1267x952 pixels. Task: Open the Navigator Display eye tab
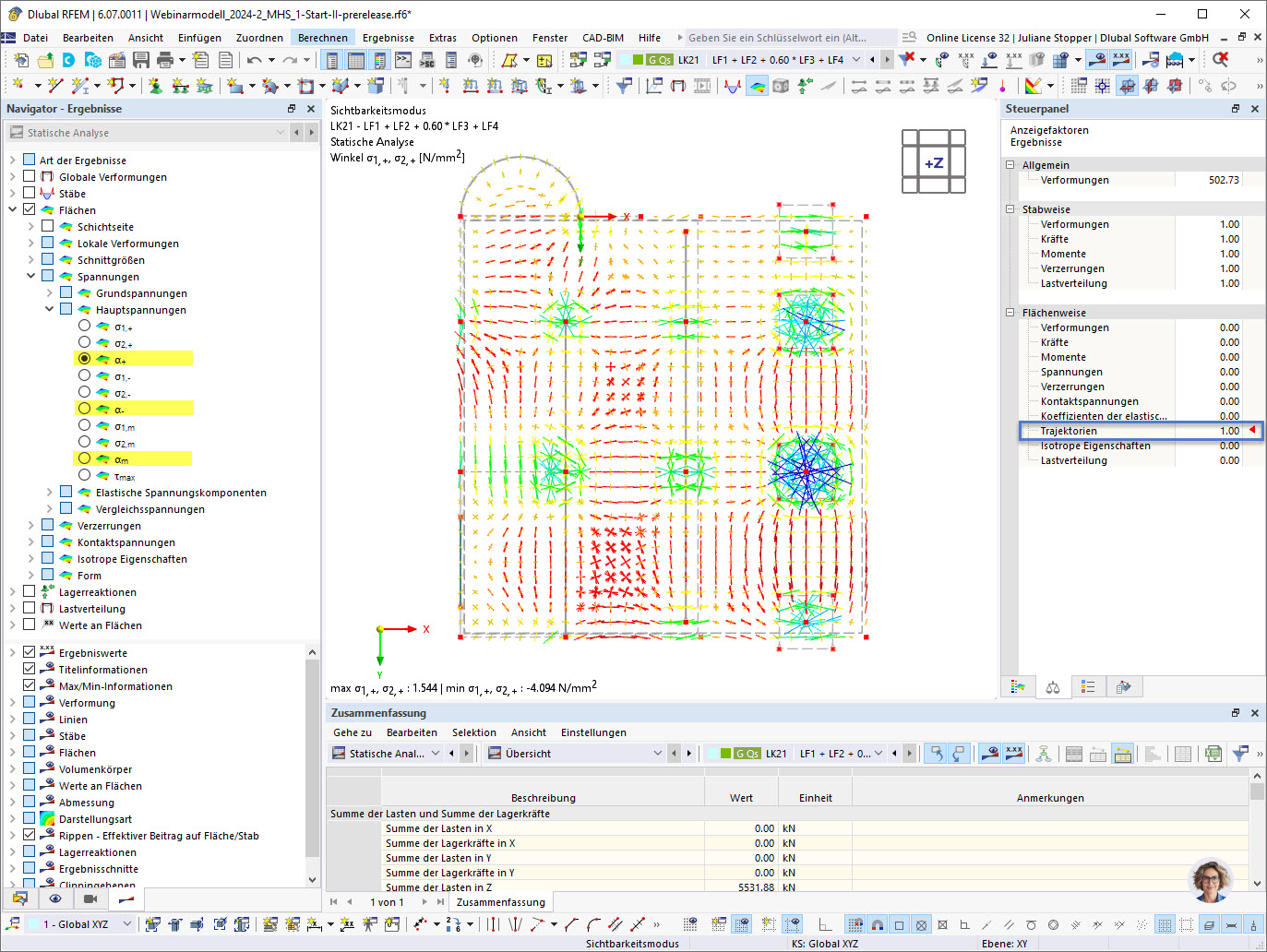[55, 898]
